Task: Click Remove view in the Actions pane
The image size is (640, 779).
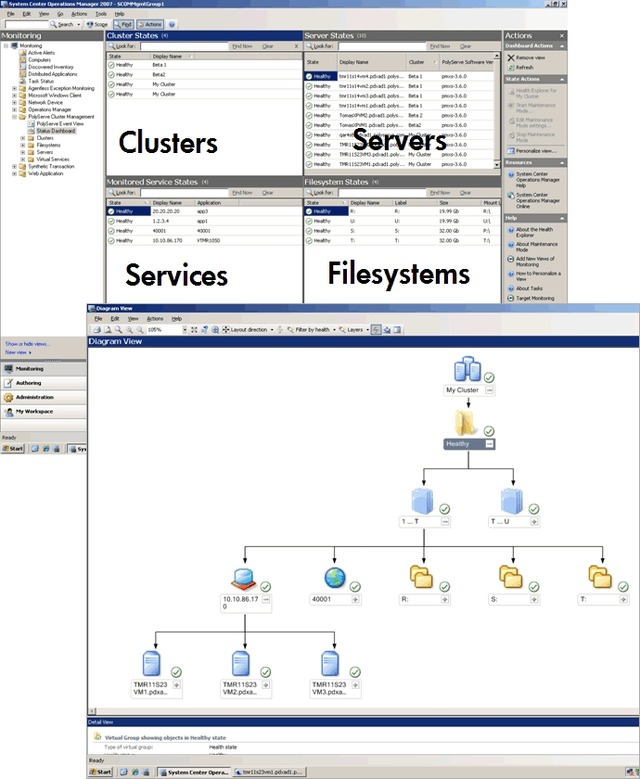Action: coord(526,58)
